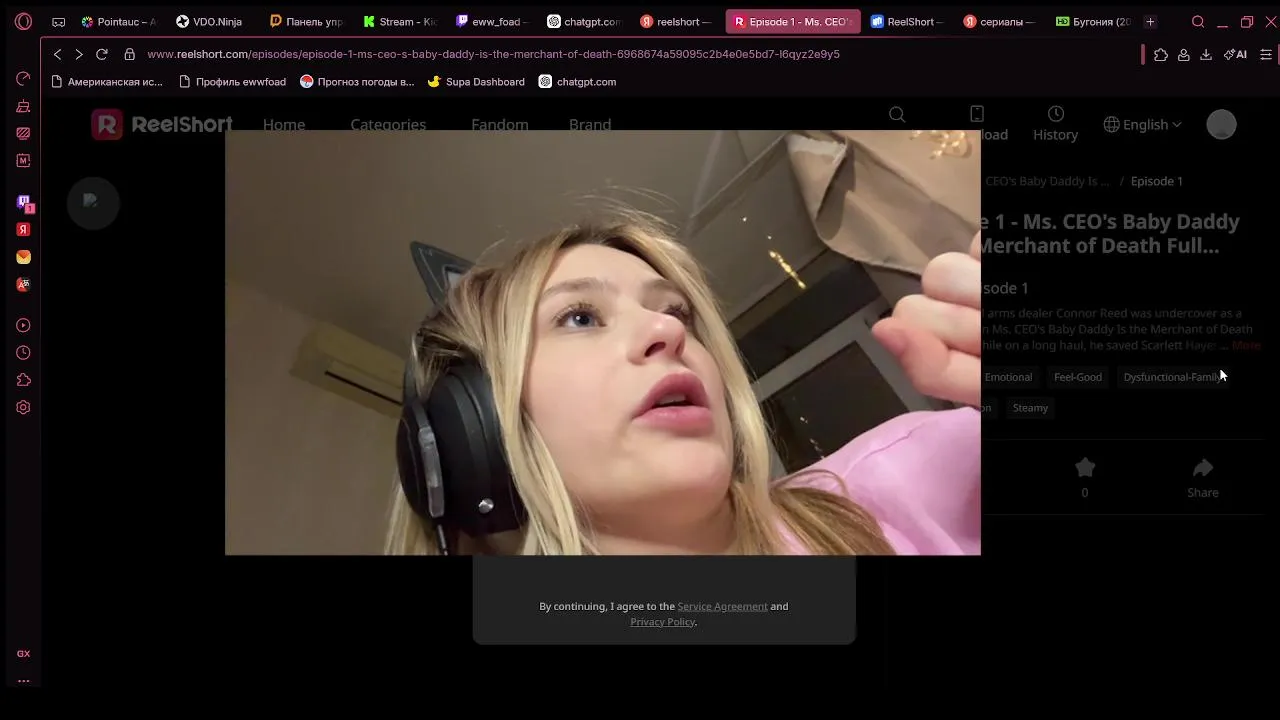Open the Aria AI assistant

(1235, 55)
